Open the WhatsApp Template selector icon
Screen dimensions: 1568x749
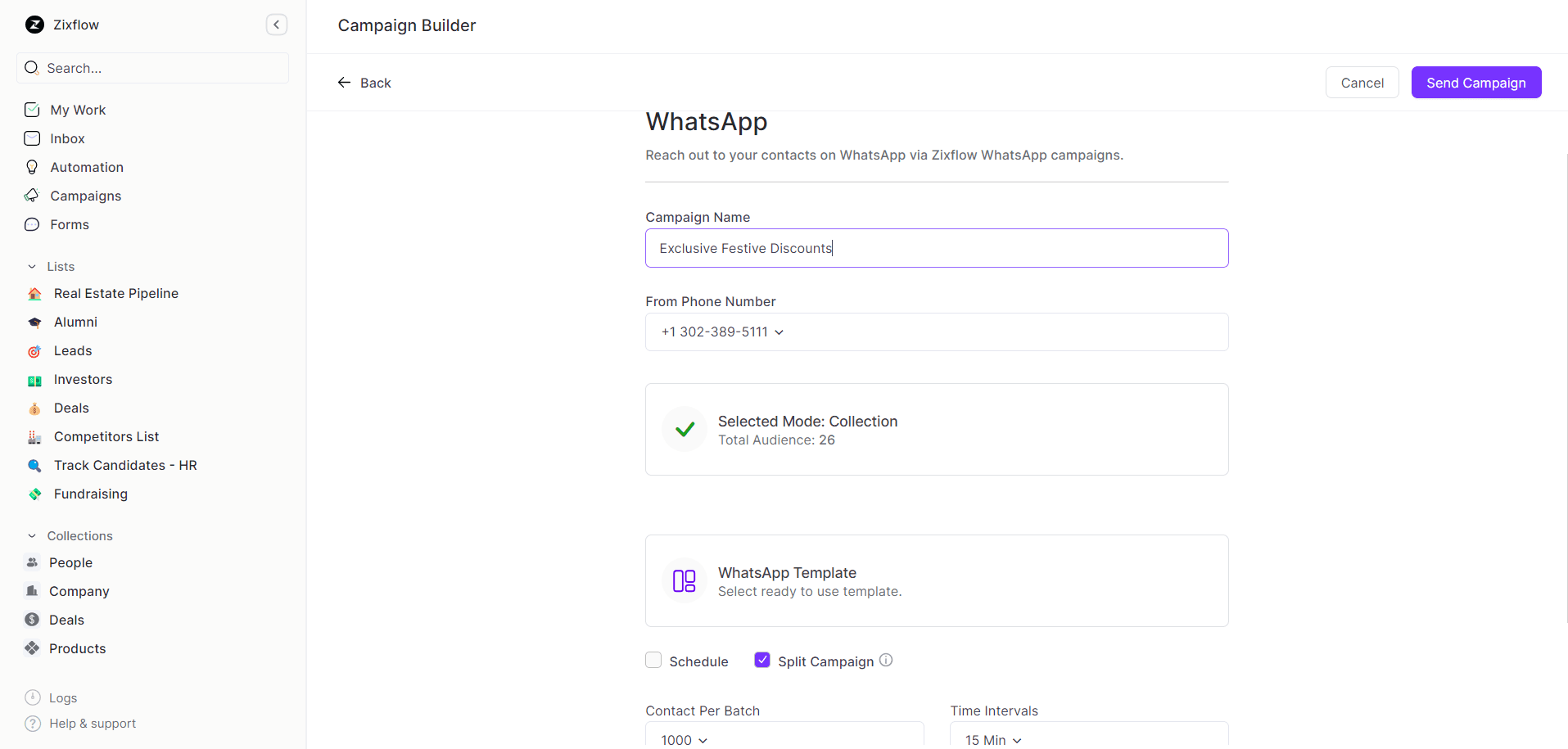tap(684, 580)
